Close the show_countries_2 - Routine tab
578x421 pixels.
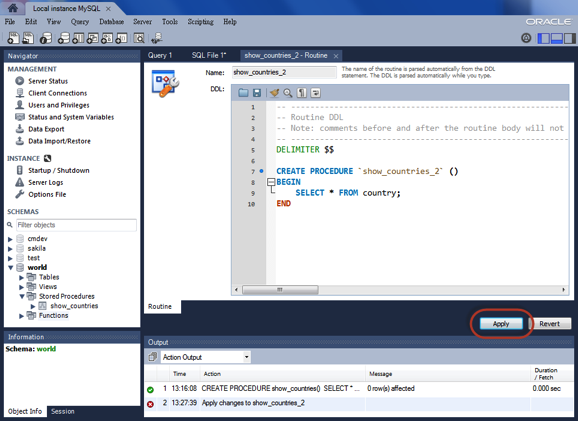(x=336, y=56)
